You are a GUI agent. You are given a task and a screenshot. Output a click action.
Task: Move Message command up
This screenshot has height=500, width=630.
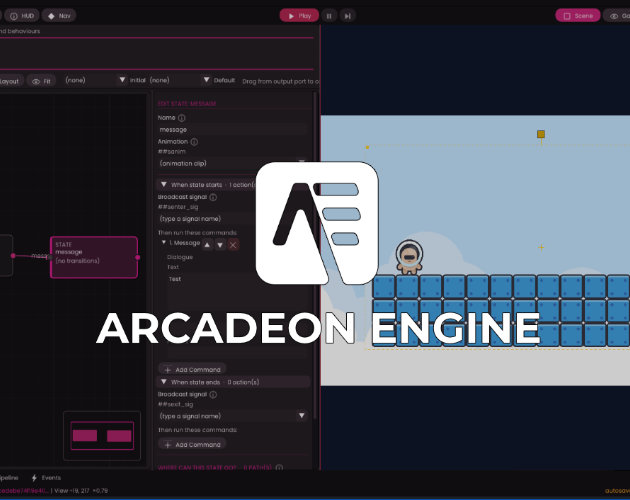click(207, 244)
